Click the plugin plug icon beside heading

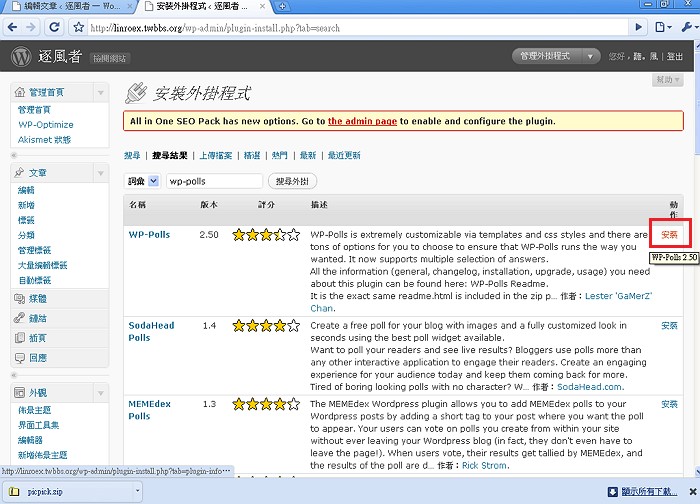(x=136, y=93)
